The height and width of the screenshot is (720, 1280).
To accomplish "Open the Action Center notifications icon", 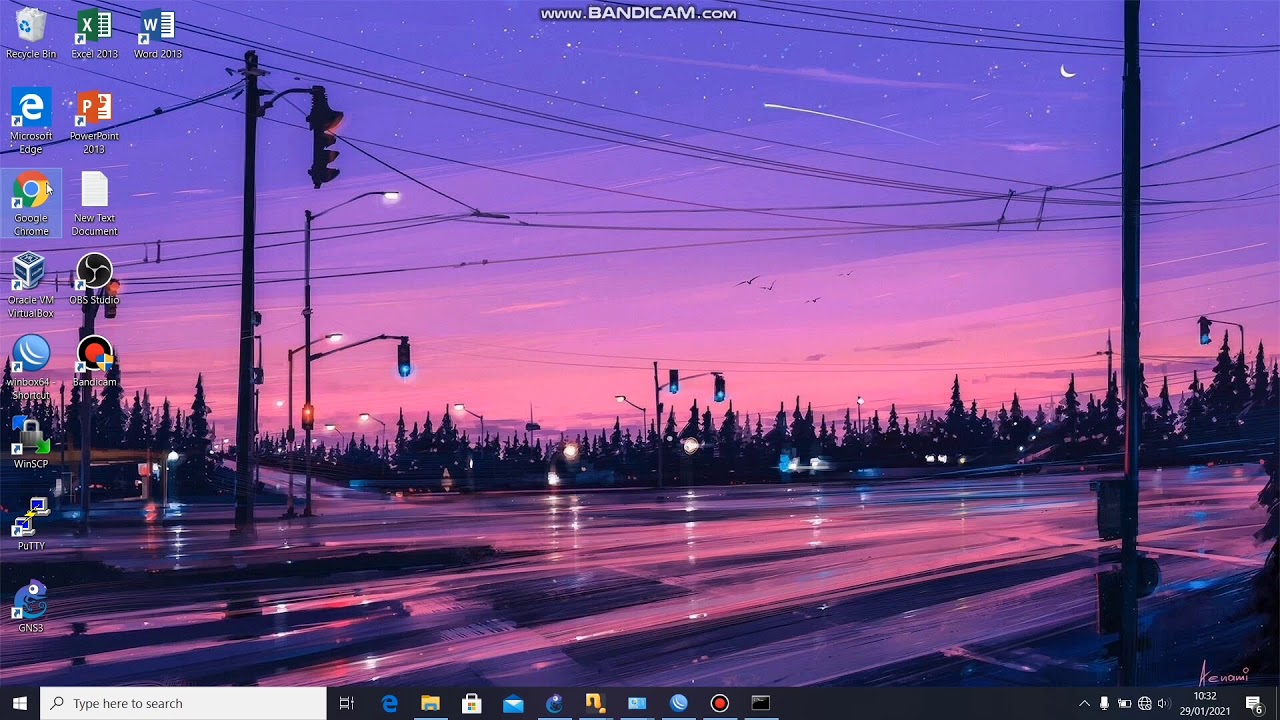I will pyautogui.click(x=1254, y=703).
